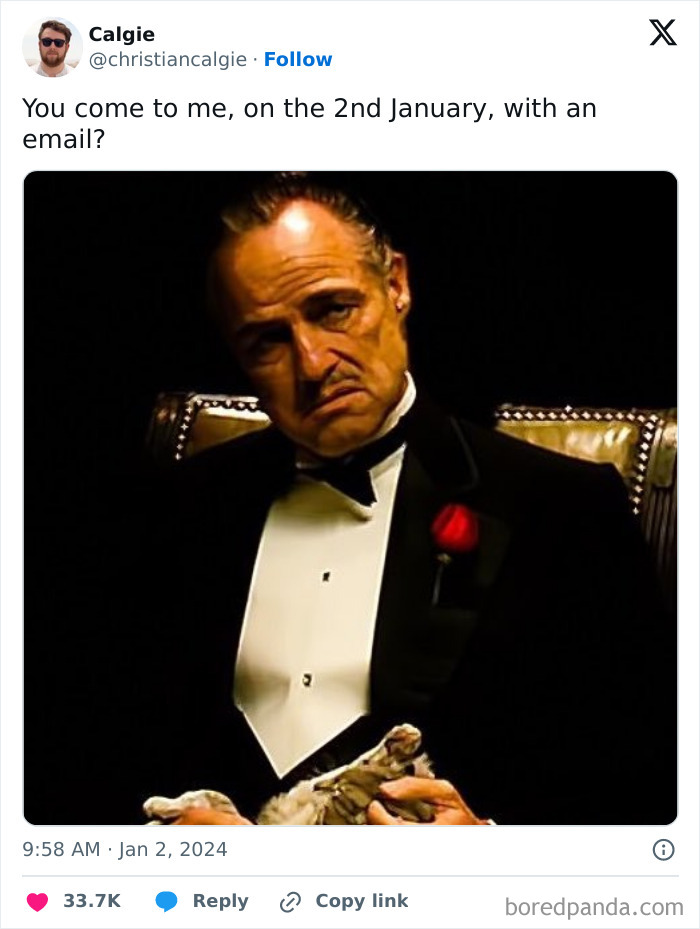Click the tweet text starting "You come to me"
Image resolution: width=700 pixels, height=929 pixels.
pyautogui.click(x=309, y=124)
